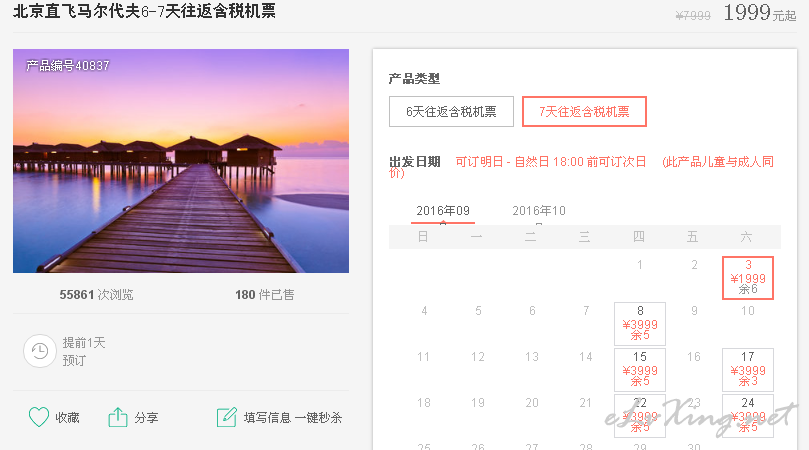Click 可订明日 booking notice text
This screenshot has width=809, height=450.
tap(551, 162)
